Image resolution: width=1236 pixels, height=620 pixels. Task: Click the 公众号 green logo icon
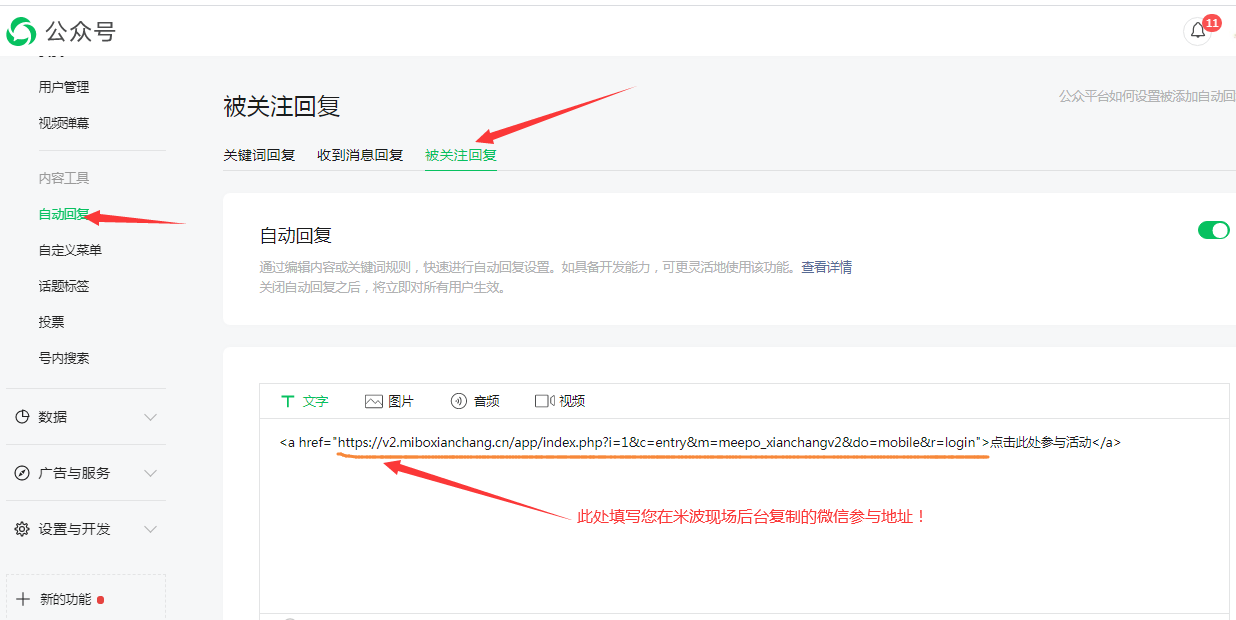(21, 32)
